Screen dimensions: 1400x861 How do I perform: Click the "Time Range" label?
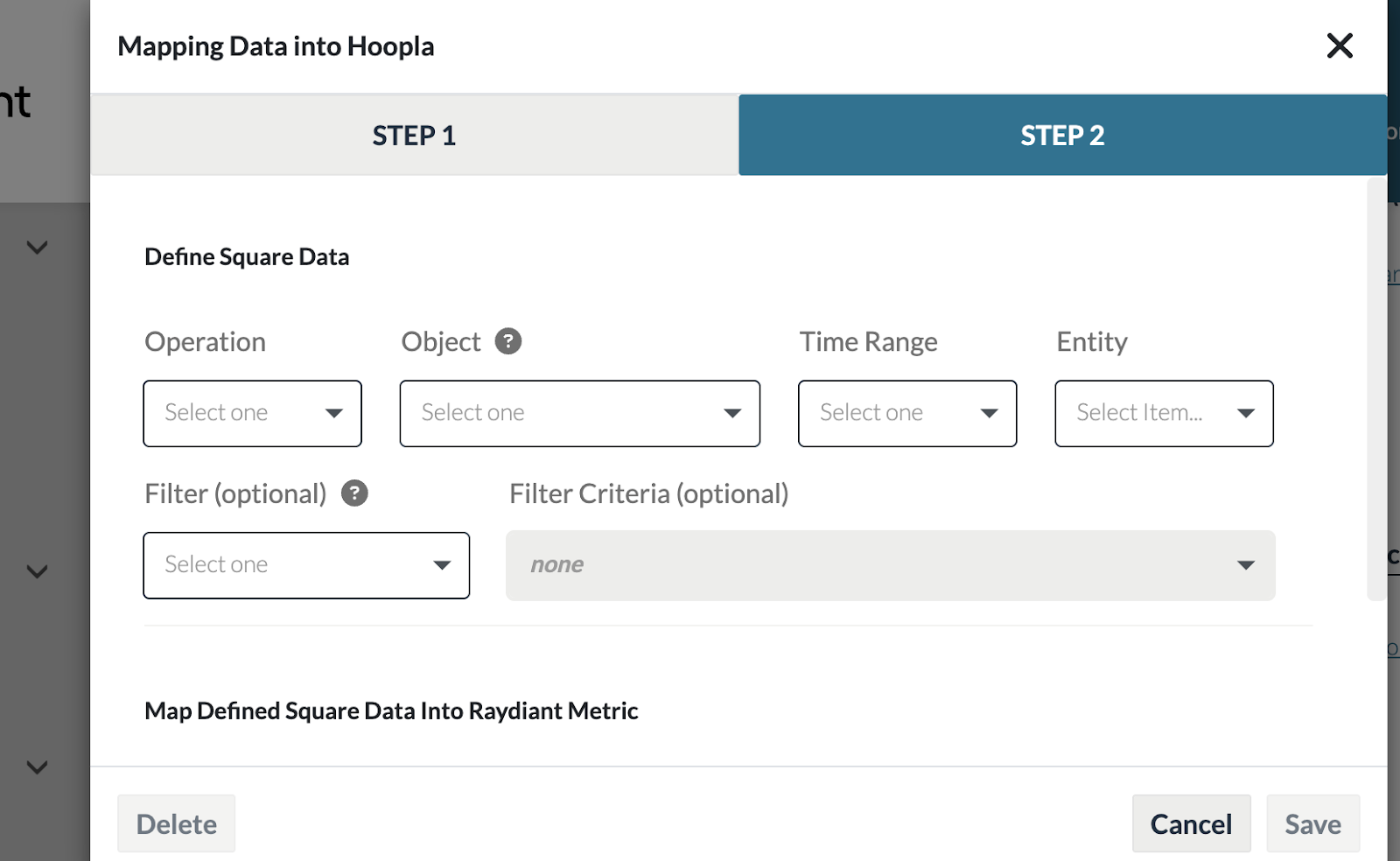coord(868,341)
